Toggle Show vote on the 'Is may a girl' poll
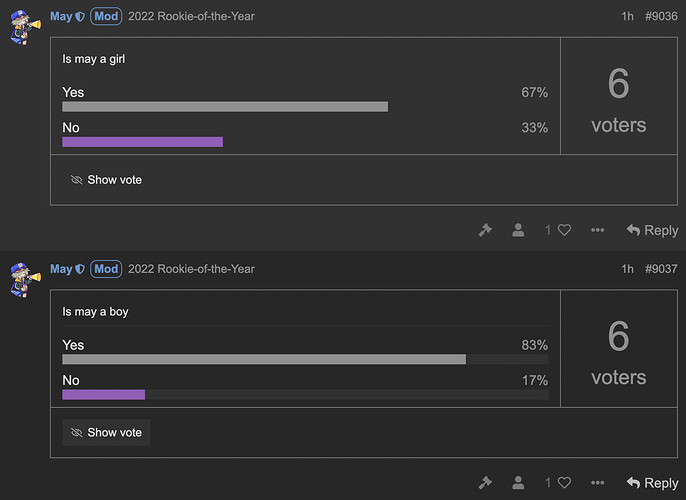The height and width of the screenshot is (500, 686). click(x=106, y=180)
